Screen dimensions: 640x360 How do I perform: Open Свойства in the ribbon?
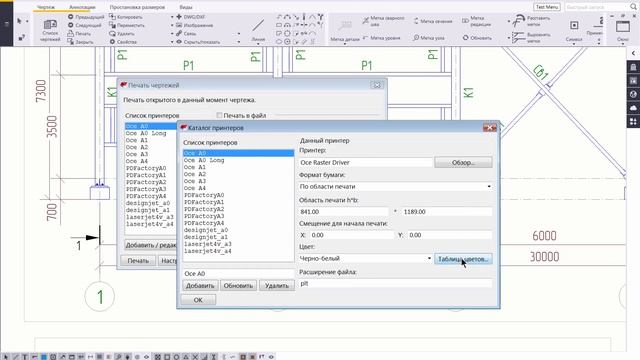click(x=123, y=42)
